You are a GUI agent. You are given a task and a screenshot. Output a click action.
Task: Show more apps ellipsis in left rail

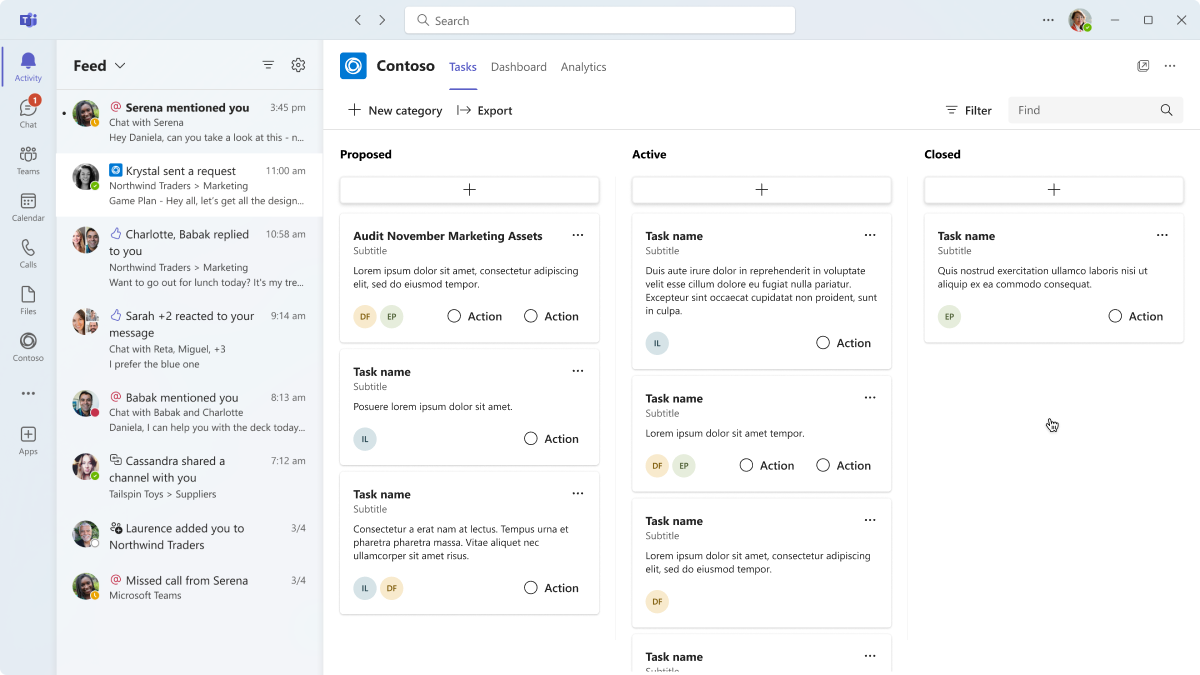(28, 393)
